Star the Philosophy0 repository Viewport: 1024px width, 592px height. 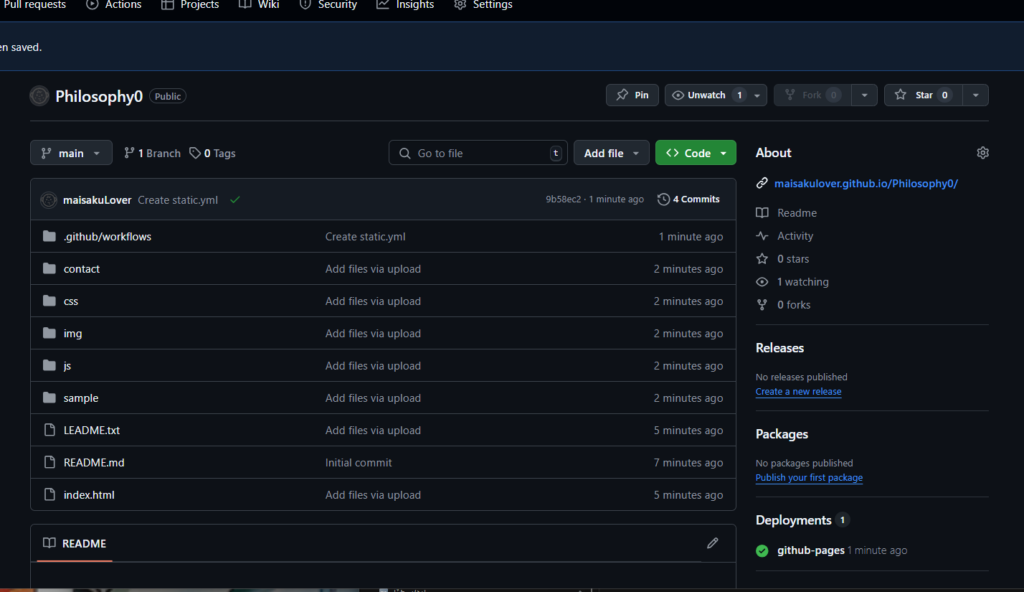point(923,95)
